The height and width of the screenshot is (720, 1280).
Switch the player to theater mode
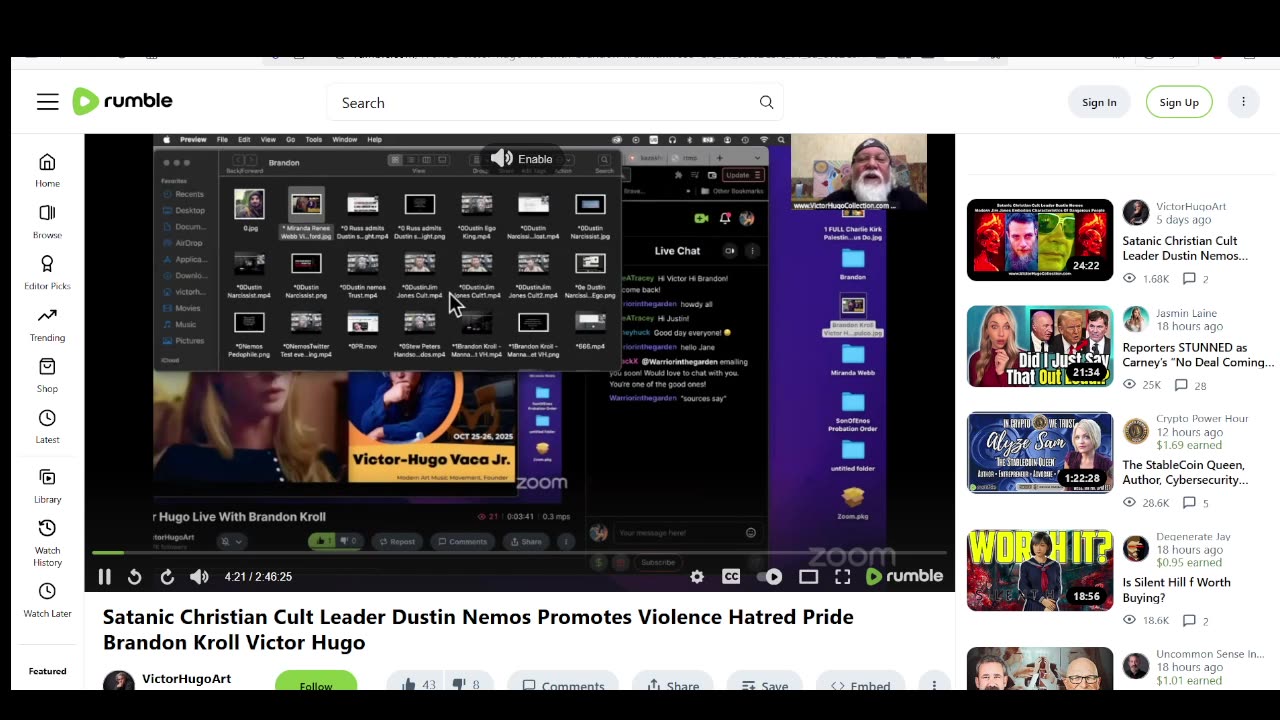point(808,576)
